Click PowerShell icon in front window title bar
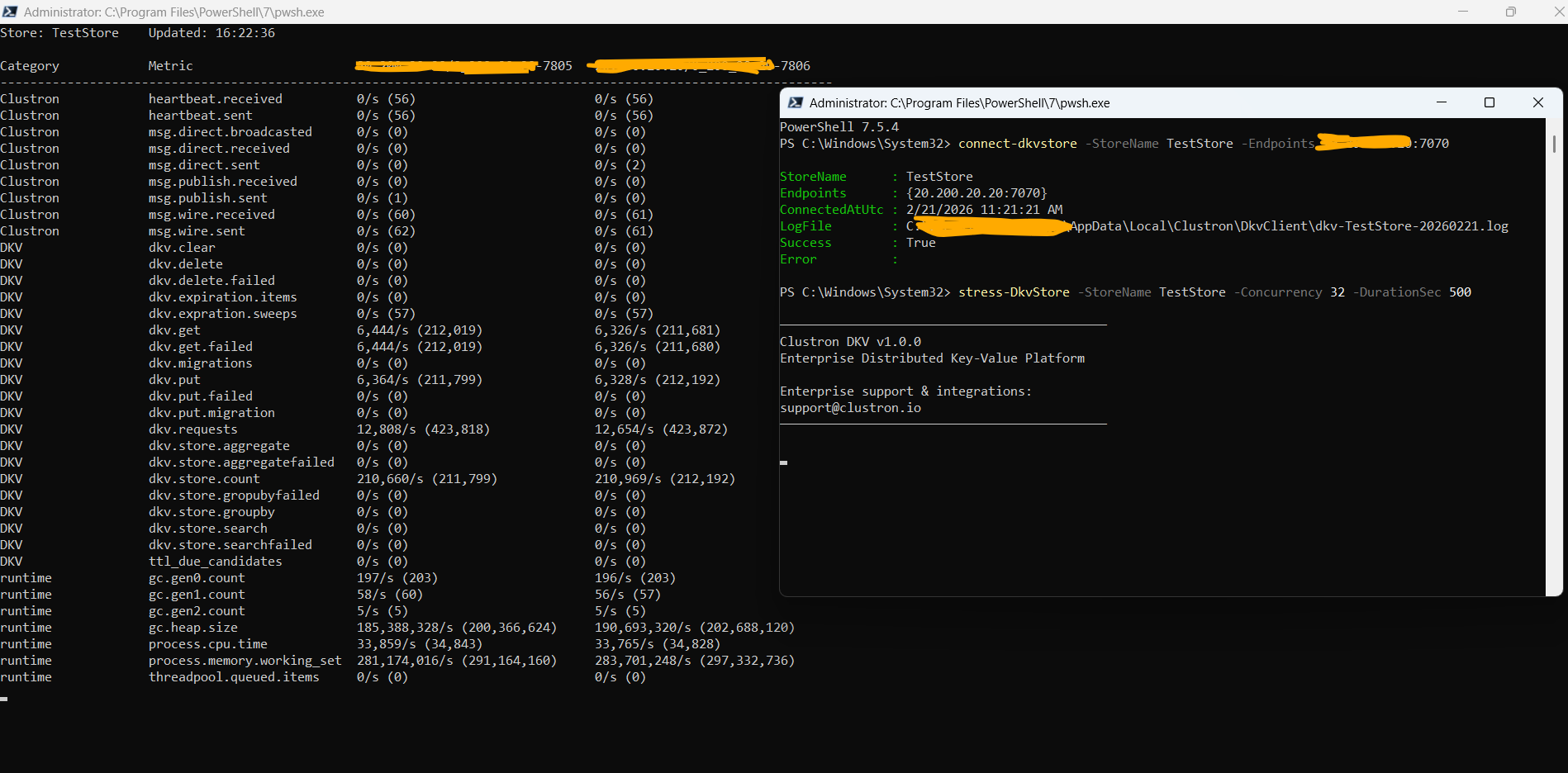Screen dimensions: 1568x773 (796, 103)
